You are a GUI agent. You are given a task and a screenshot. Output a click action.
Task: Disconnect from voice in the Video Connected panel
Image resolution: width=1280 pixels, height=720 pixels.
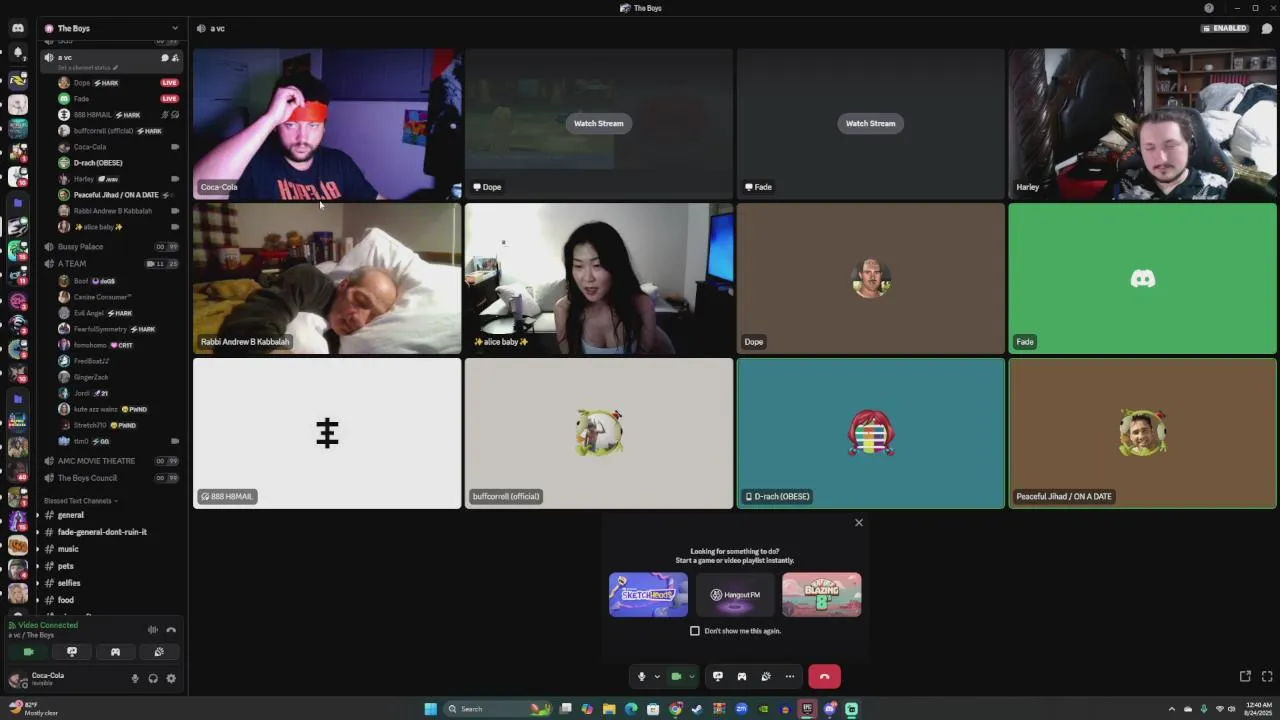tap(171, 630)
